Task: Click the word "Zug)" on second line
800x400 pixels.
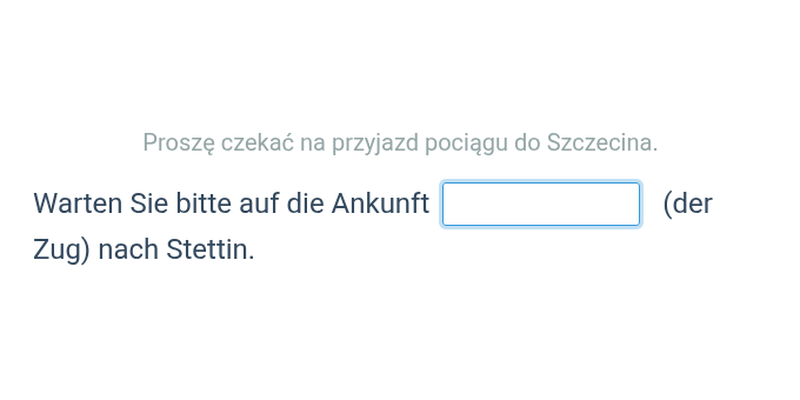Action: click(62, 251)
